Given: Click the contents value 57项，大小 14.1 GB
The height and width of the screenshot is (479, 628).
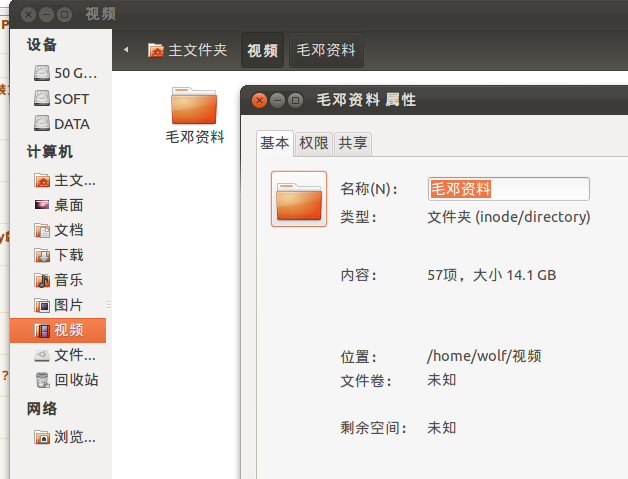Looking at the screenshot, I should 491,275.
